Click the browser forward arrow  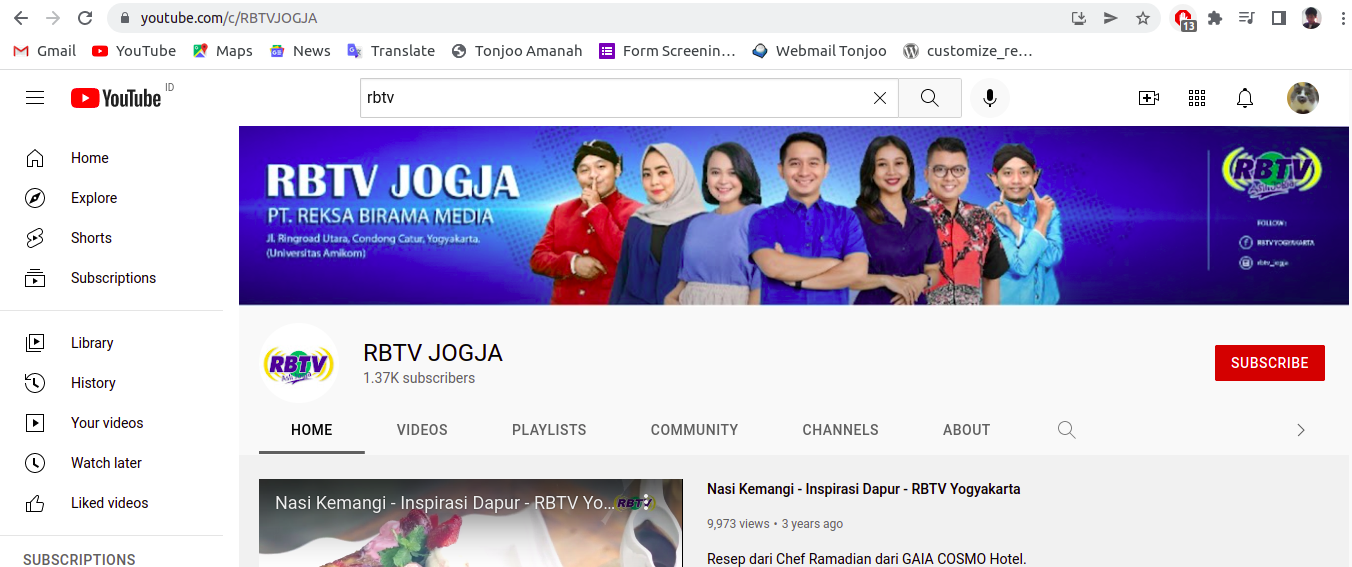pyautogui.click(x=52, y=18)
